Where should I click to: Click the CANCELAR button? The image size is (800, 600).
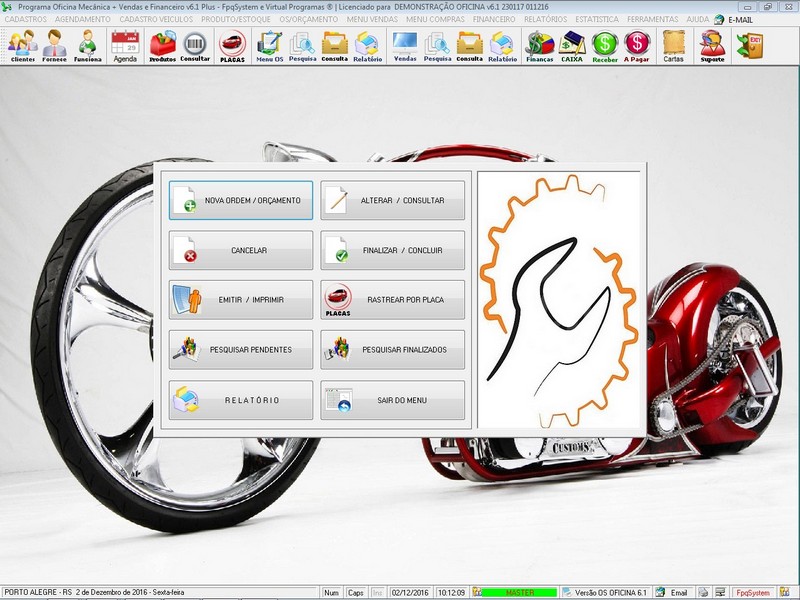point(241,251)
